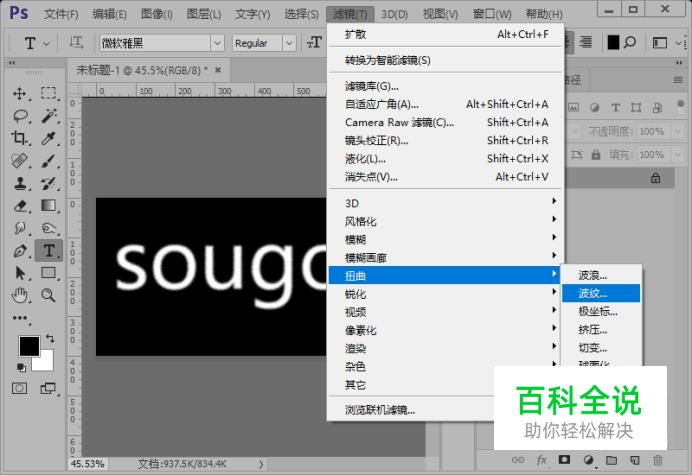Choose 液化(L)... from the filter menu
The image size is (692, 475).
[x=446, y=158]
